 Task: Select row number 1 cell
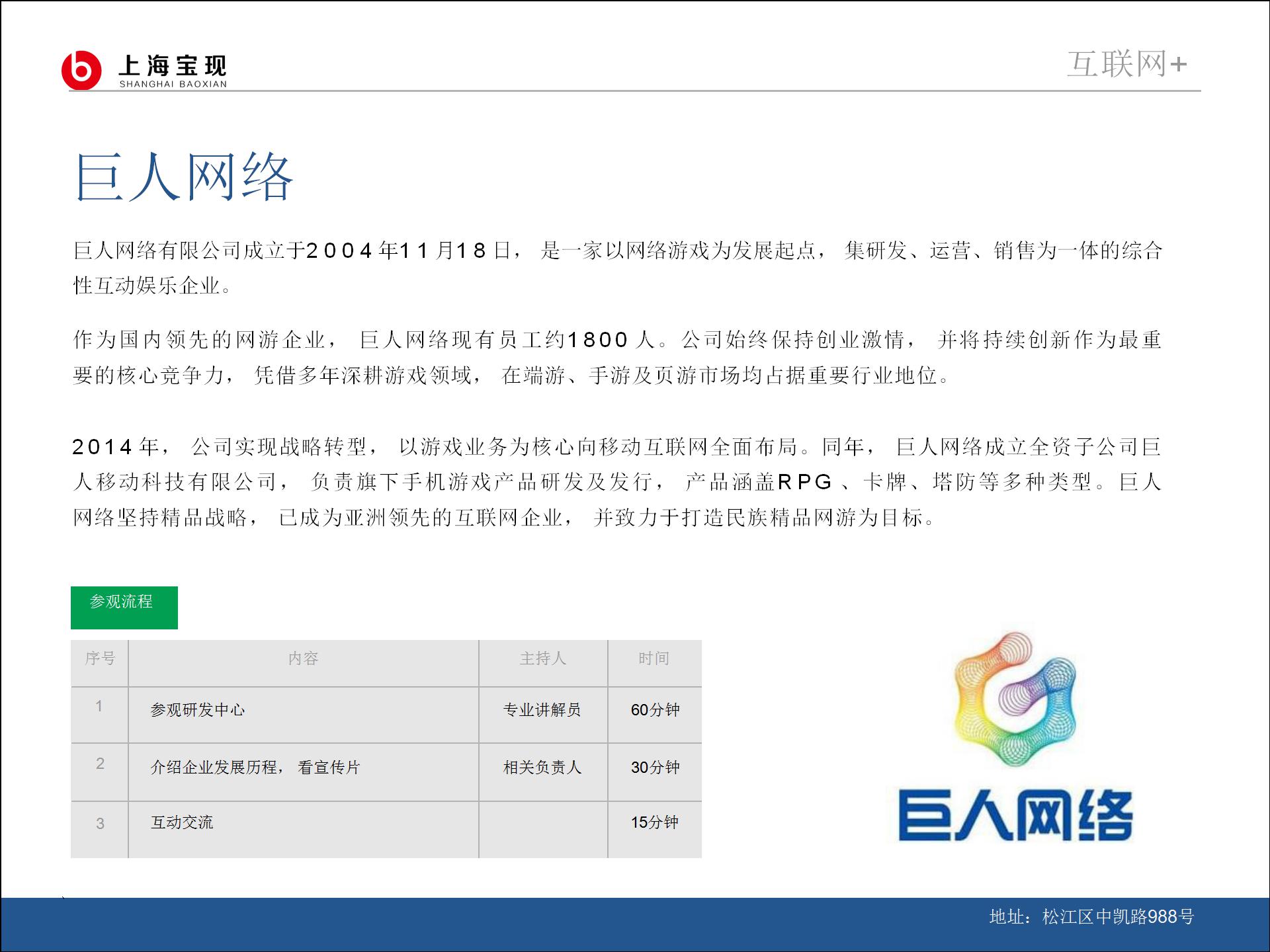(100, 715)
